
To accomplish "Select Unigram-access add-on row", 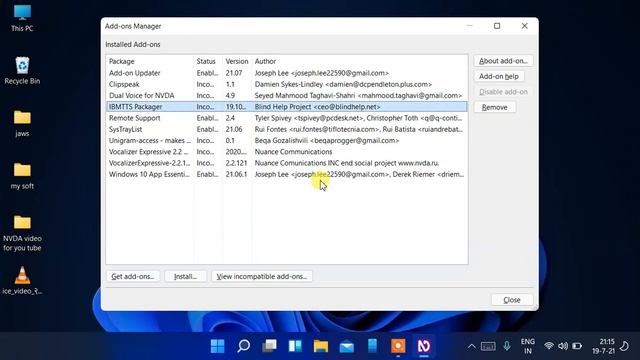I will click(287, 140).
